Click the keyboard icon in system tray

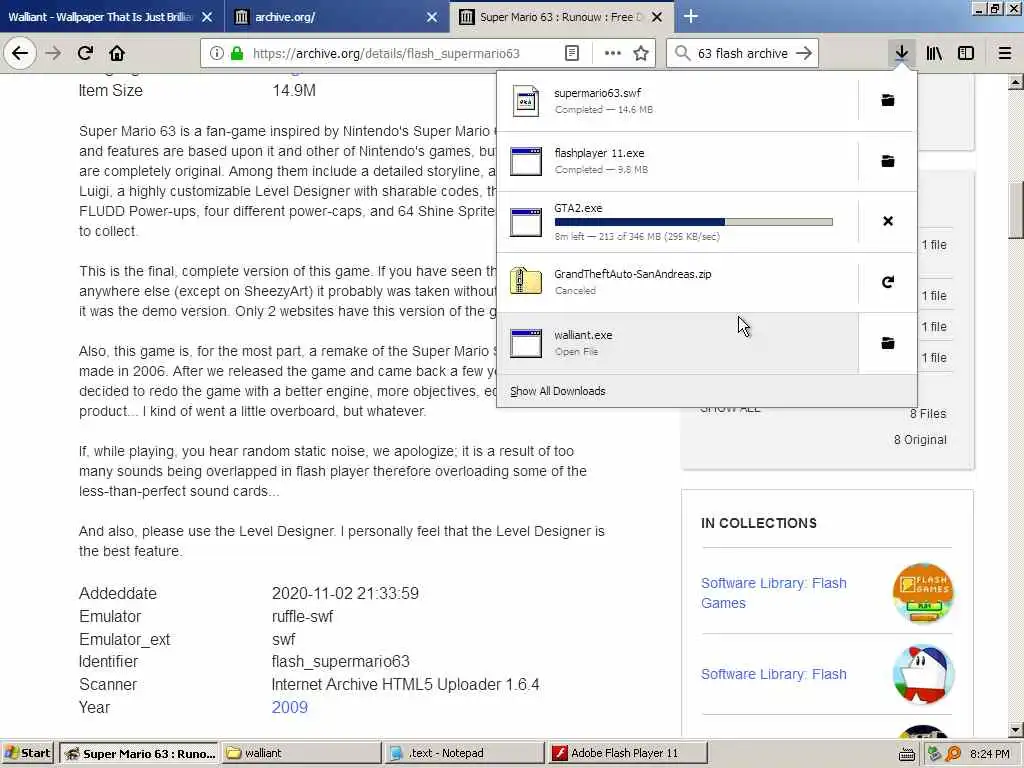(x=906, y=754)
